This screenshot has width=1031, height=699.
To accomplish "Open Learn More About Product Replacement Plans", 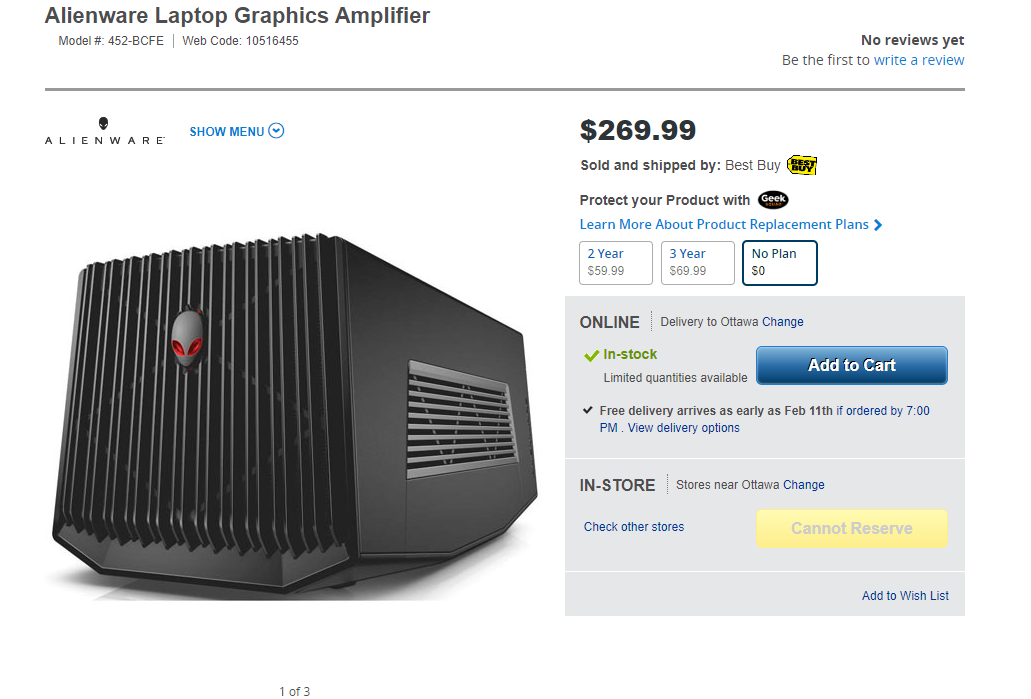I will click(724, 224).
